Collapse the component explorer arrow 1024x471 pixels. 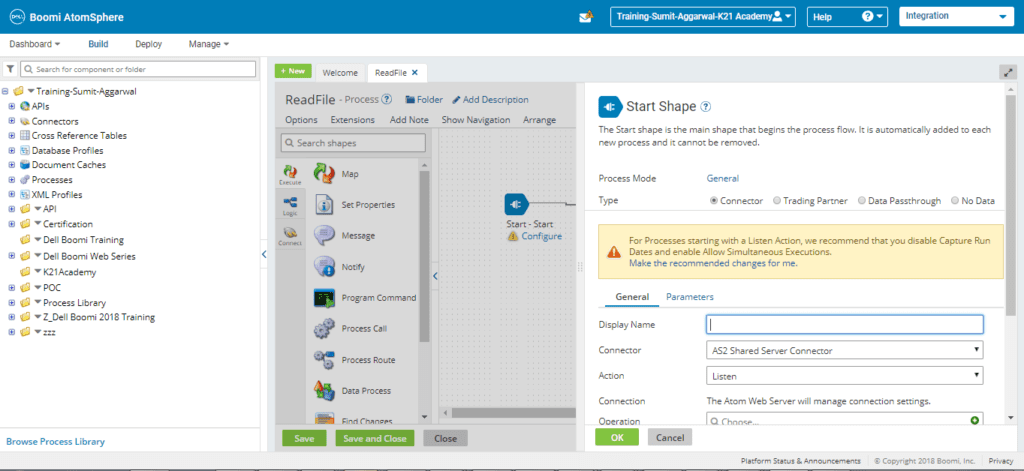[264, 254]
